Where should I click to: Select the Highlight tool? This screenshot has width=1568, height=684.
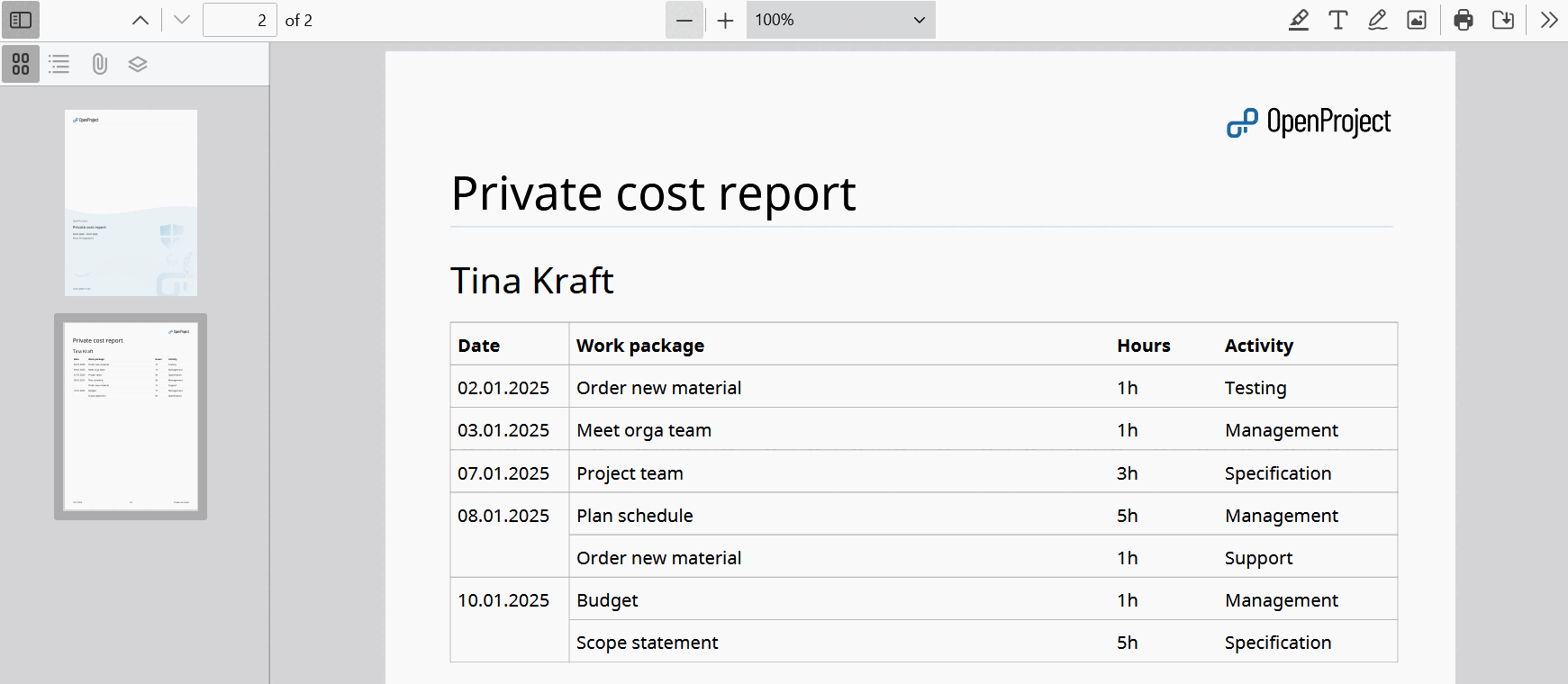coord(1298,20)
